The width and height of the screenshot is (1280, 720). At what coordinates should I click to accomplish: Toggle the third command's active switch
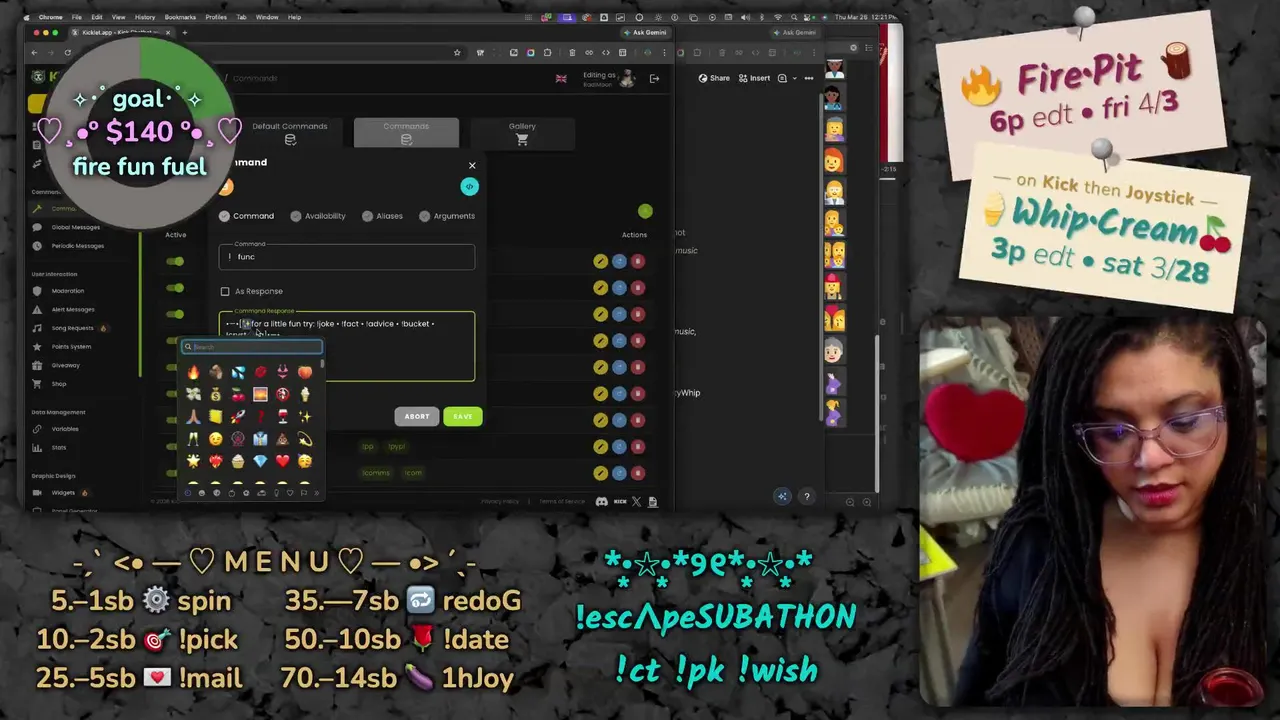point(175,314)
